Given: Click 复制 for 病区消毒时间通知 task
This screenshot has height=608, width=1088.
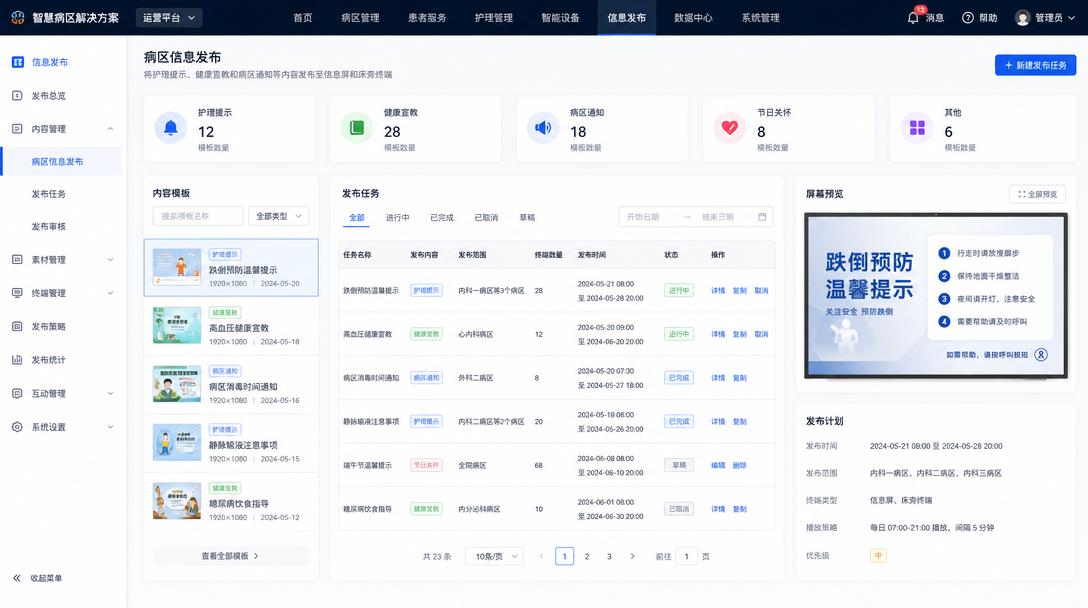Looking at the screenshot, I should point(740,378).
